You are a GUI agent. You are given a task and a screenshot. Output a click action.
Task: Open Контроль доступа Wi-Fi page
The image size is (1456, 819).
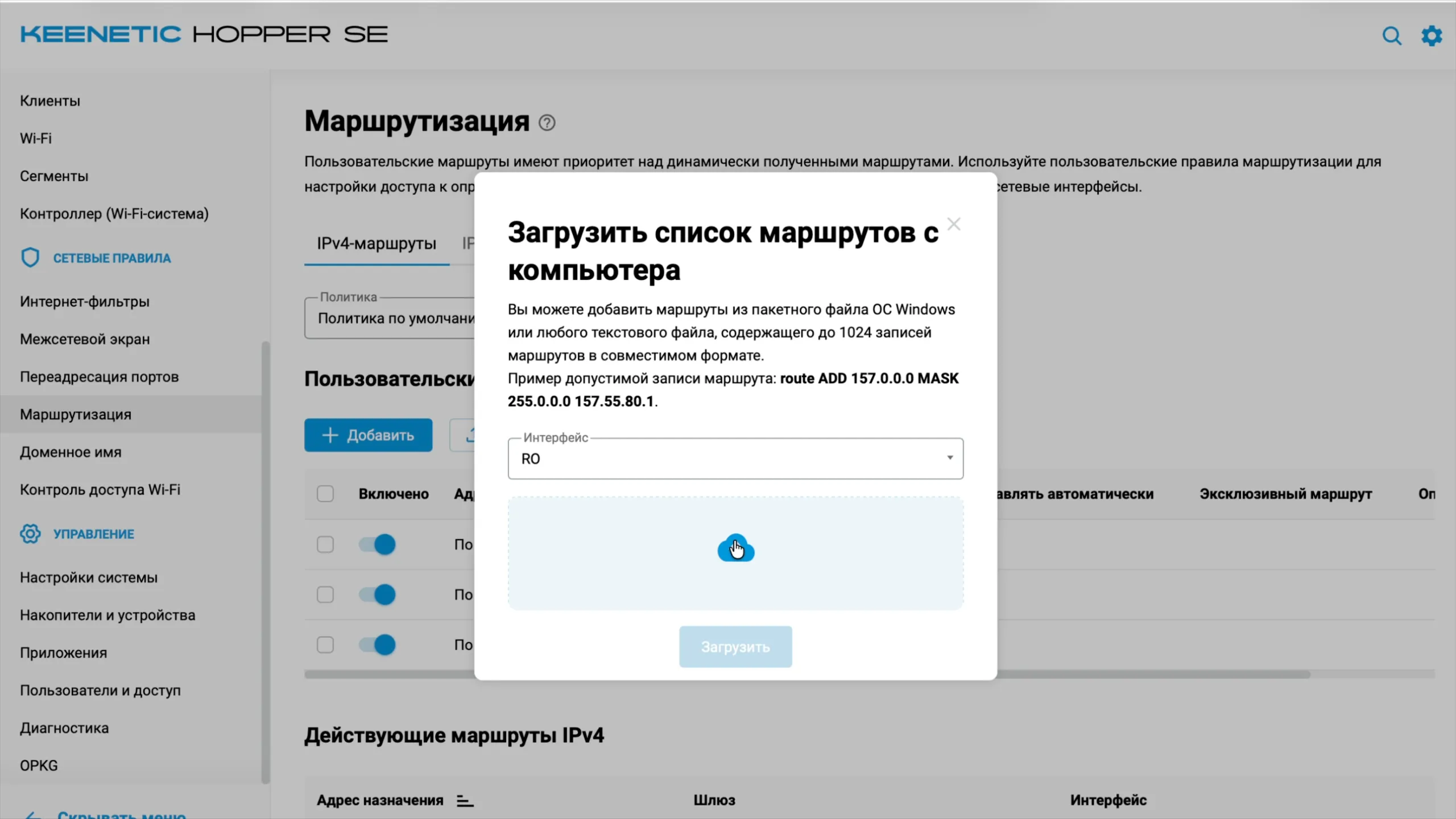(x=100, y=490)
